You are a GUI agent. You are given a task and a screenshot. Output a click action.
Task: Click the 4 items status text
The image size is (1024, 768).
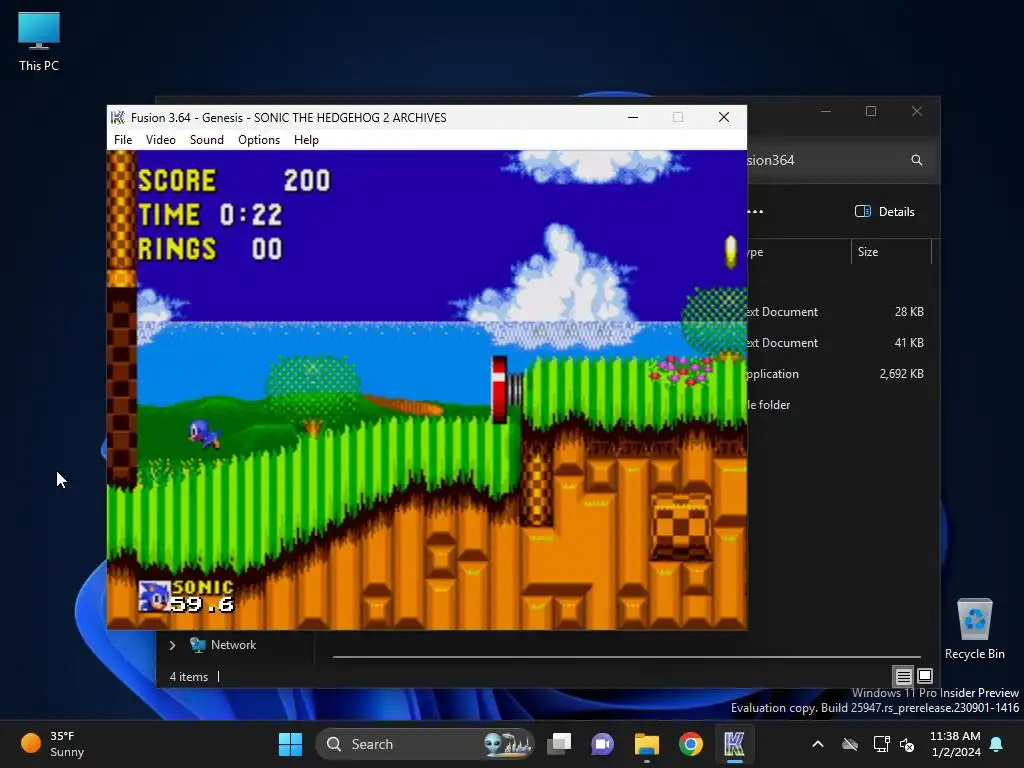click(189, 677)
